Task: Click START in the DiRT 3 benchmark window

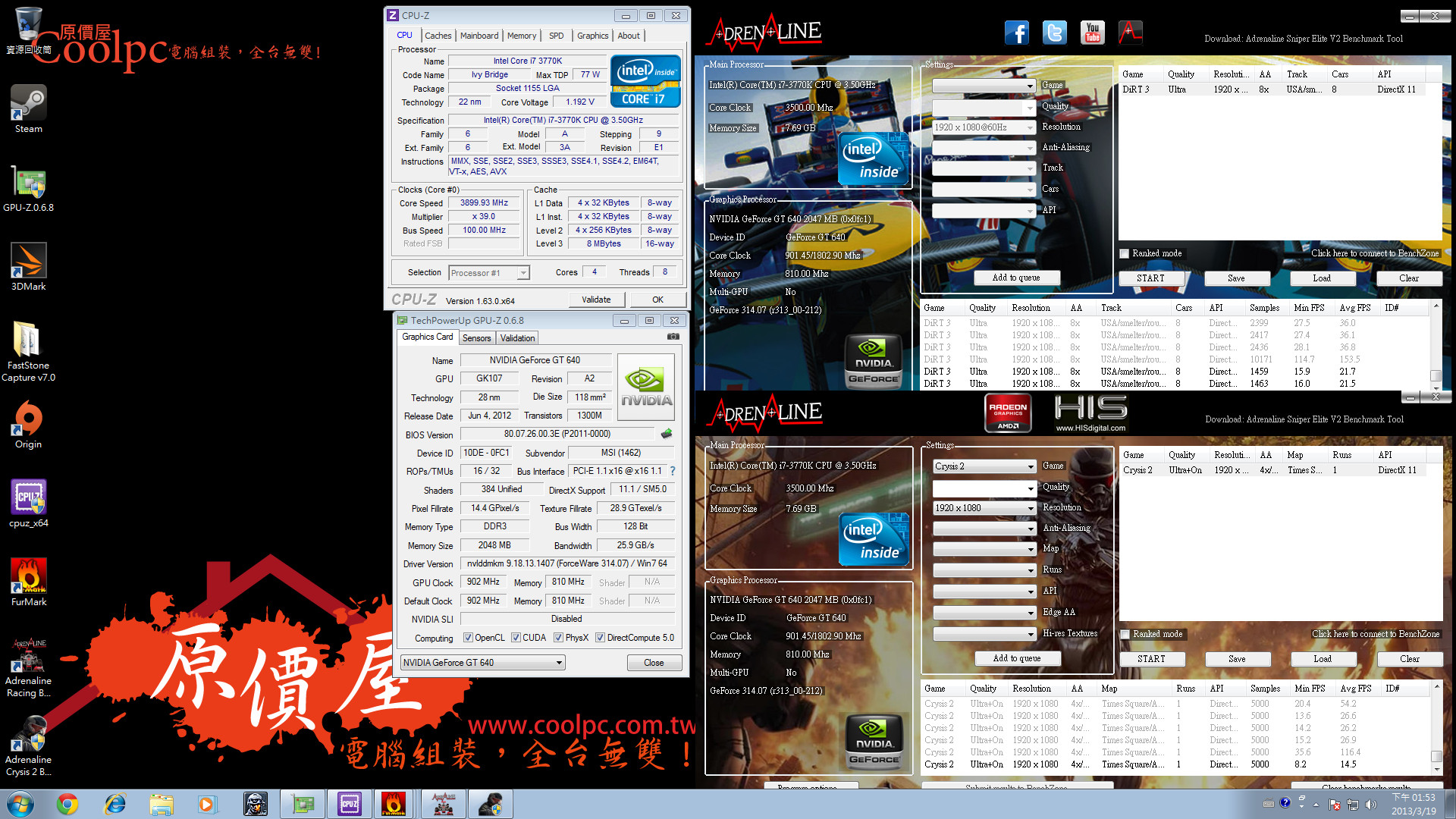Action: [x=1150, y=278]
